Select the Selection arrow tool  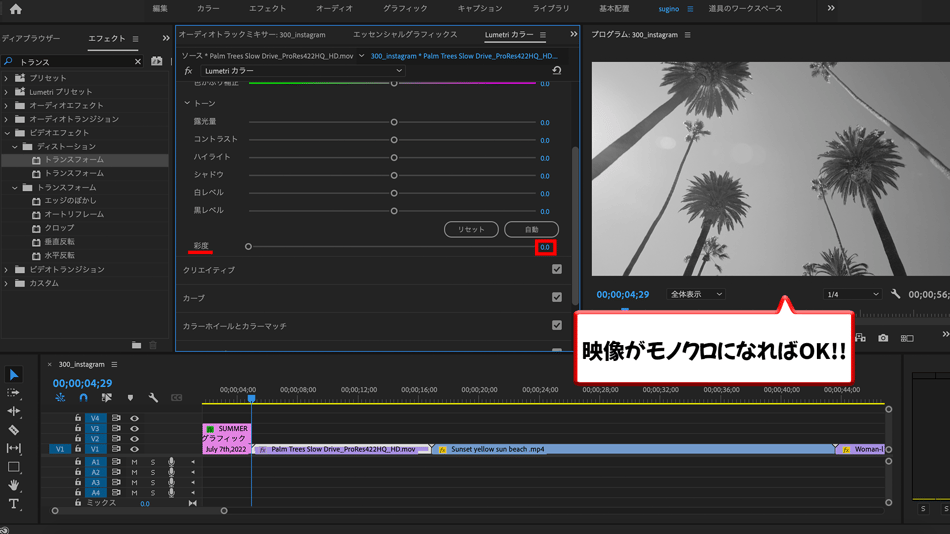click(x=14, y=375)
